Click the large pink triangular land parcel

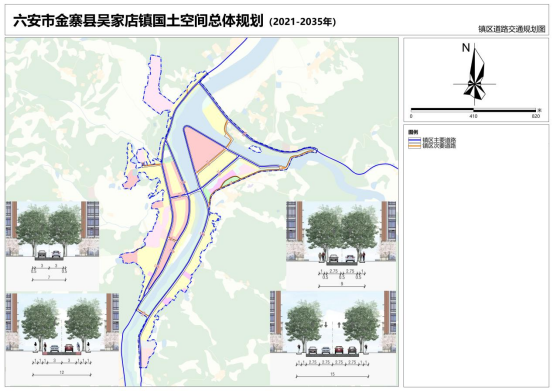pos(202,146)
